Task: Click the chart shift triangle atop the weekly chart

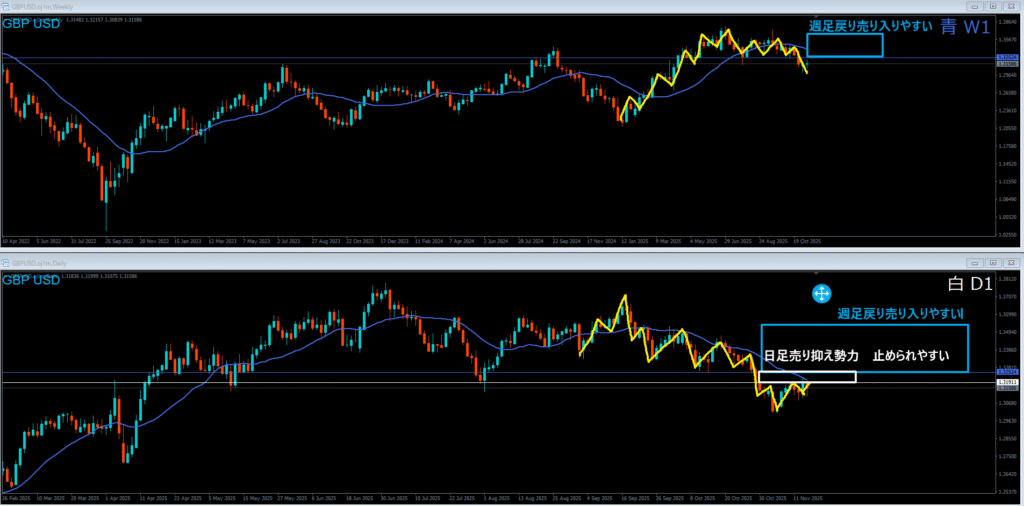Action: [x=816, y=17]
